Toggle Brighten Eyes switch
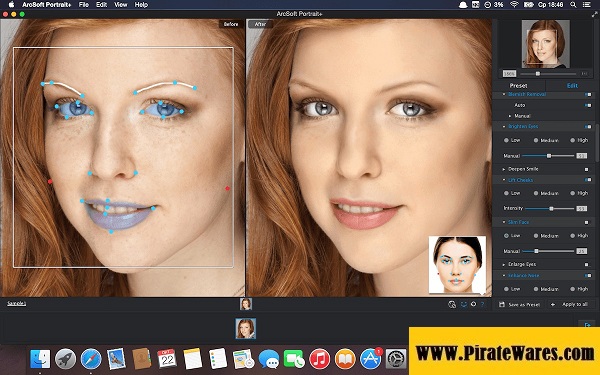This screenshot has height=375, width=600. pyautogui.click(x=588, y=127)
